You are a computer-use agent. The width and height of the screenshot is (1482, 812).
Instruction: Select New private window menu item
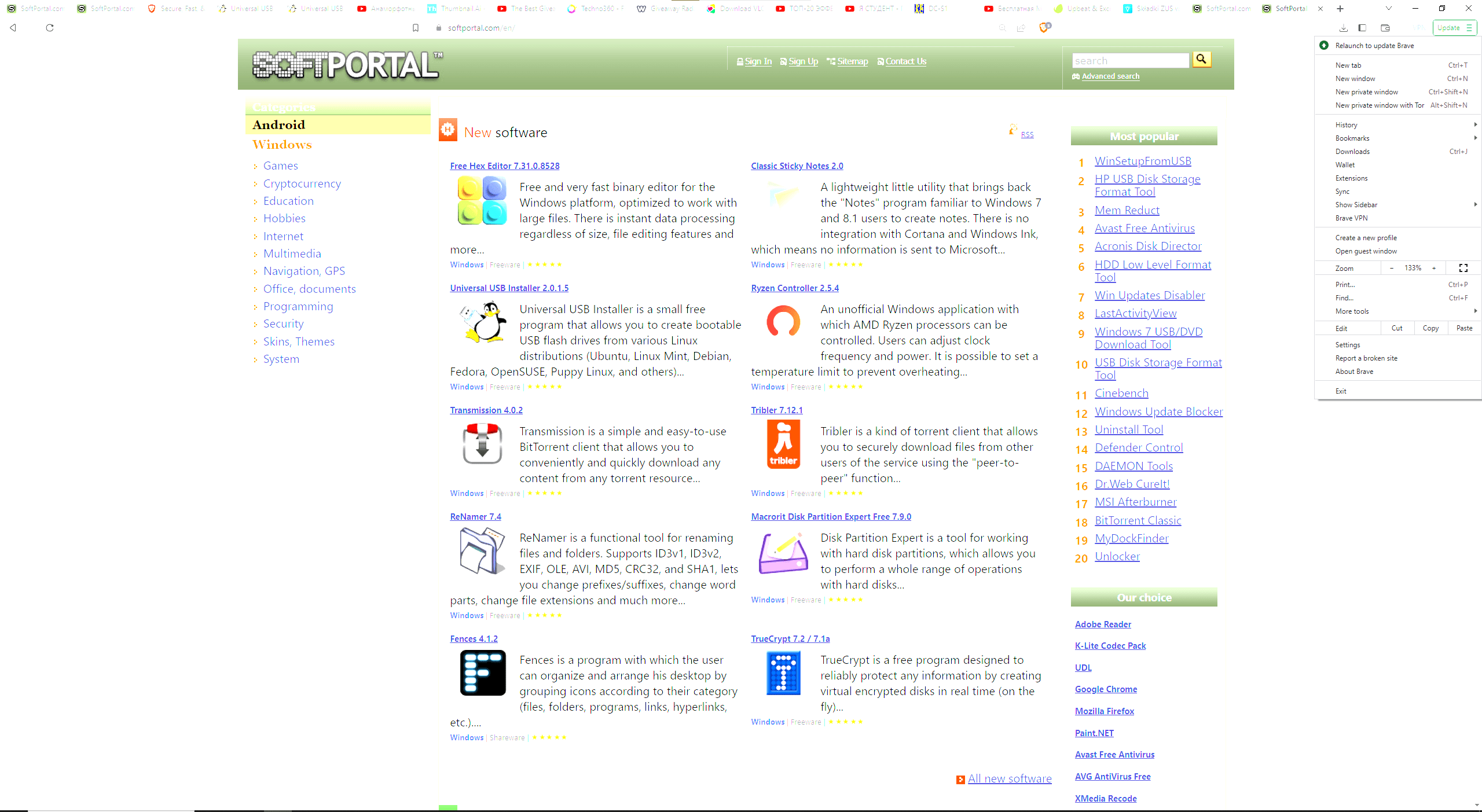tap(1366, 92)
